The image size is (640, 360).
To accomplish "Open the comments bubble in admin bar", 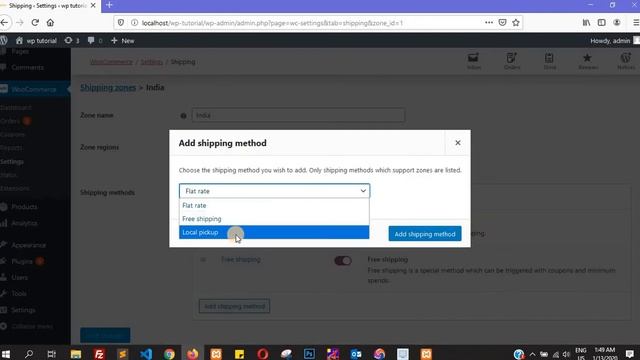I will [x=95, y=41].
